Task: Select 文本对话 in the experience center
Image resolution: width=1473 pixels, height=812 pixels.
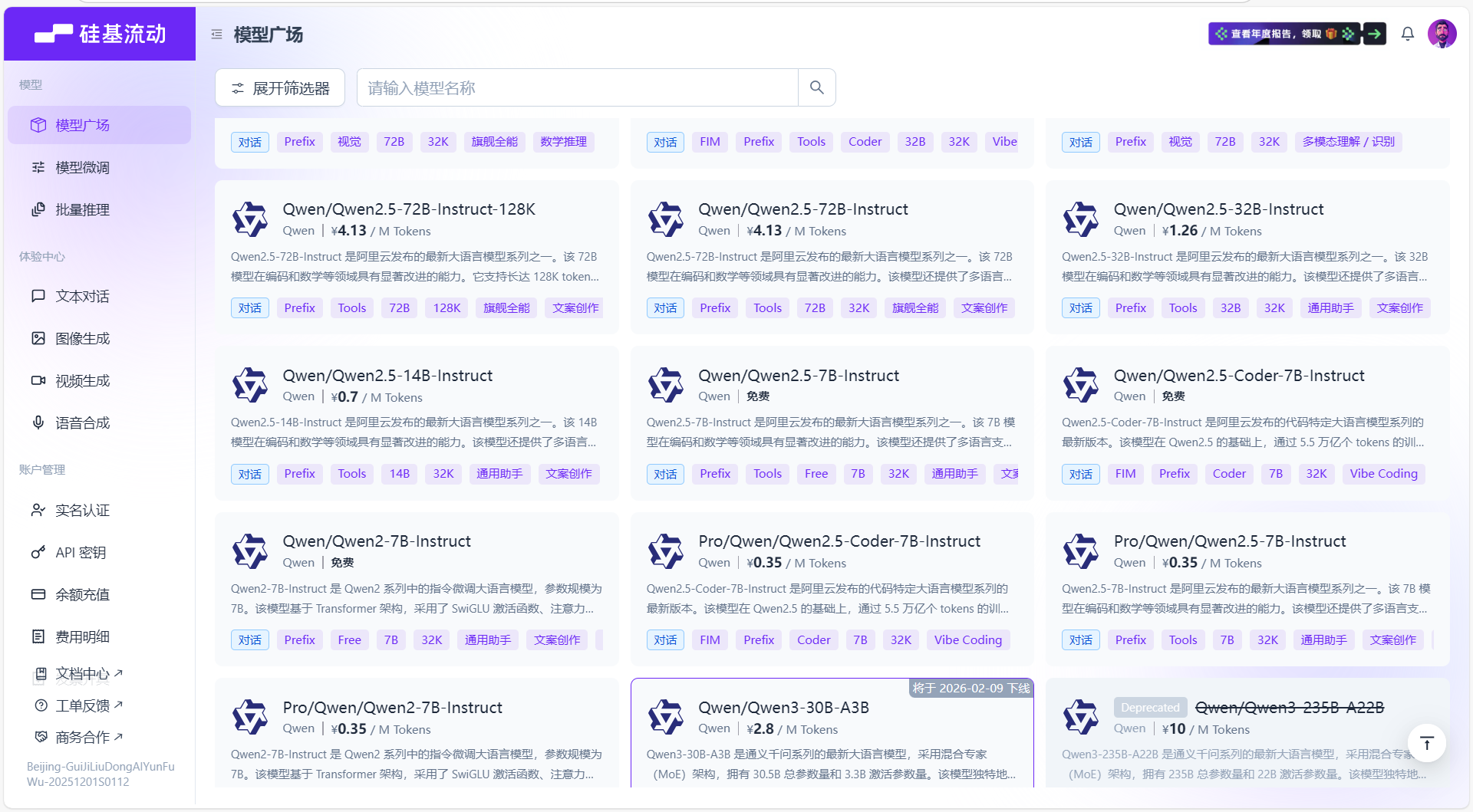Action: click(82, 296)
